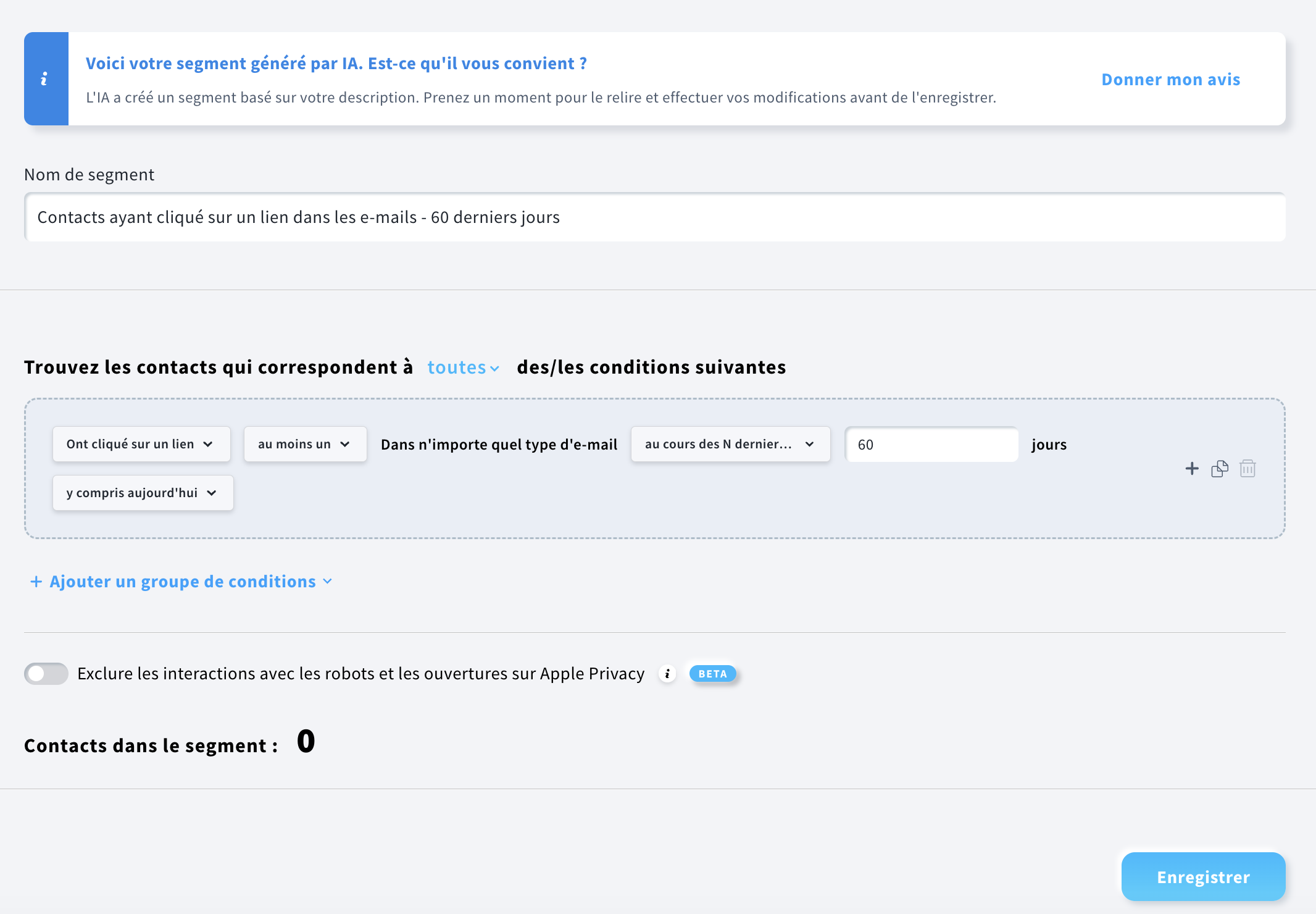Open the 'y compris aujourd'hui' dropdown
This screenshot has height=914, width=1316.
coord(143,493)
